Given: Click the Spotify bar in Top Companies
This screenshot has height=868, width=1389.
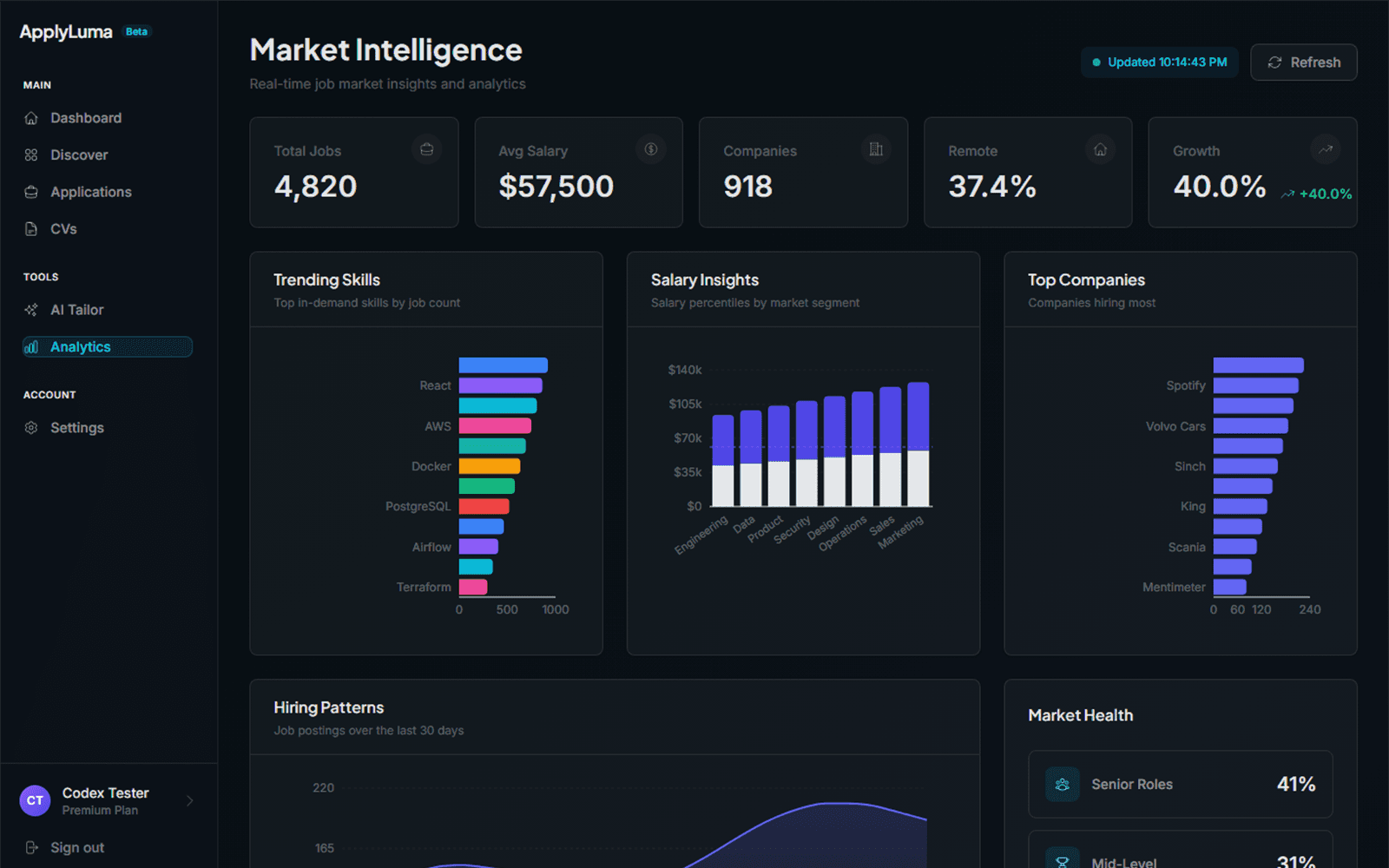Looking at the screenshot, I should click(1256, 385).
